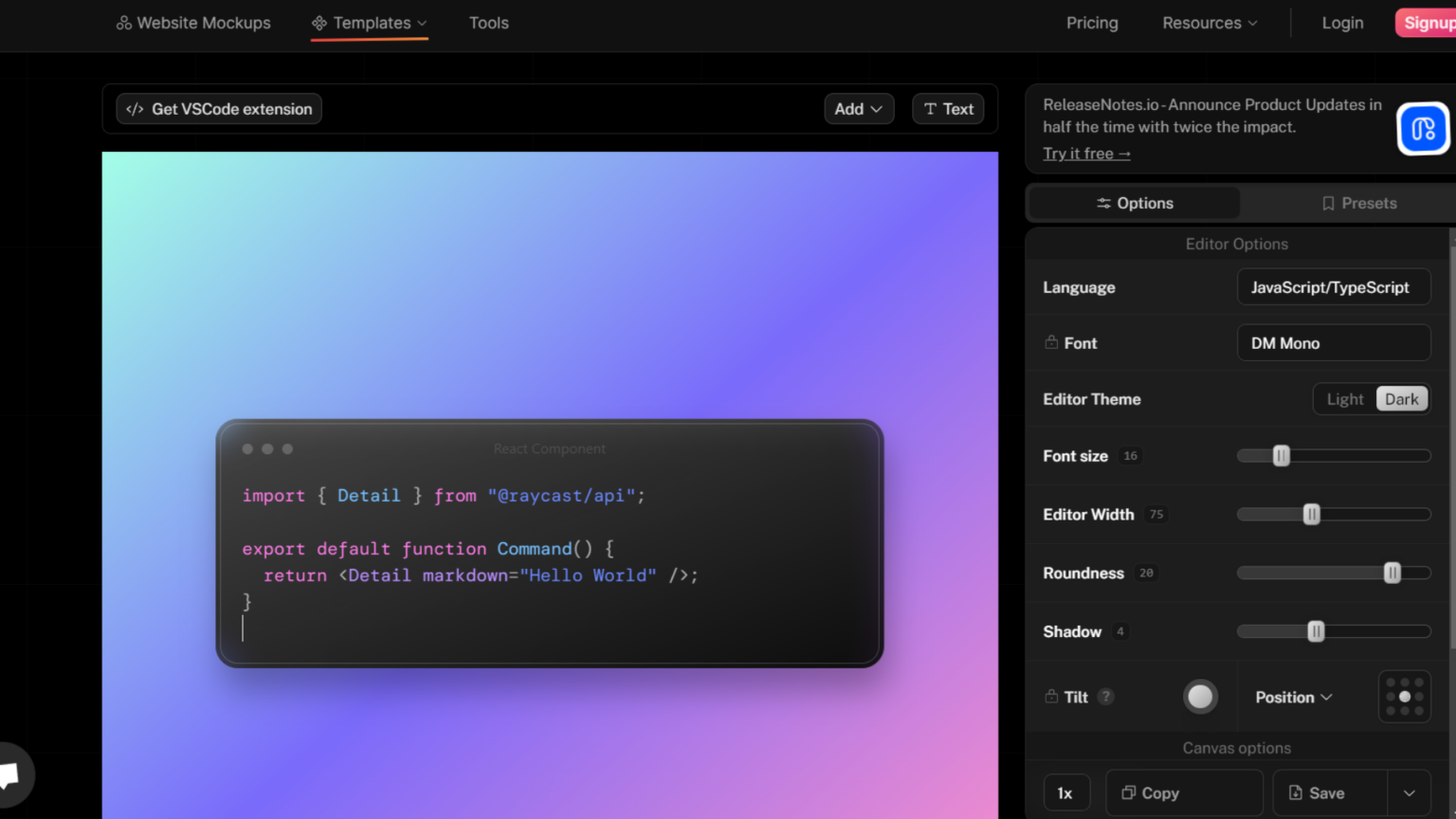Click the tilt joystick circle control
This screenshot has height=819, width=1456.
click(x=1200, y=697)
